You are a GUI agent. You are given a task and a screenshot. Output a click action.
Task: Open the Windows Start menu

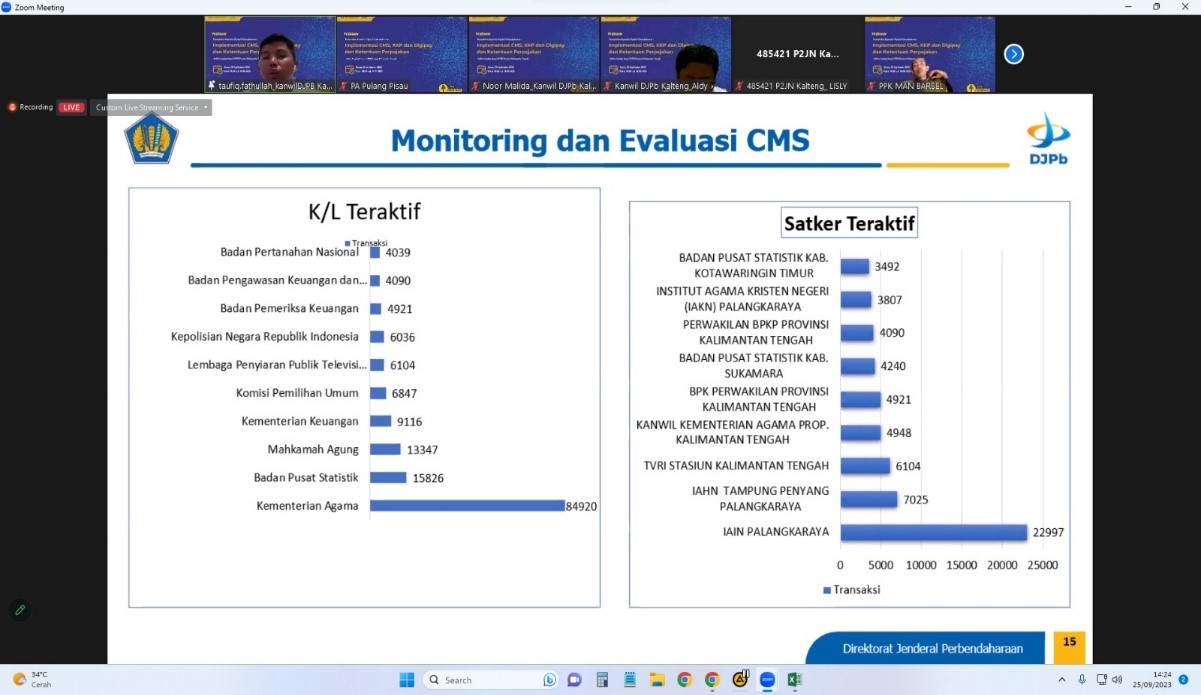407,680
